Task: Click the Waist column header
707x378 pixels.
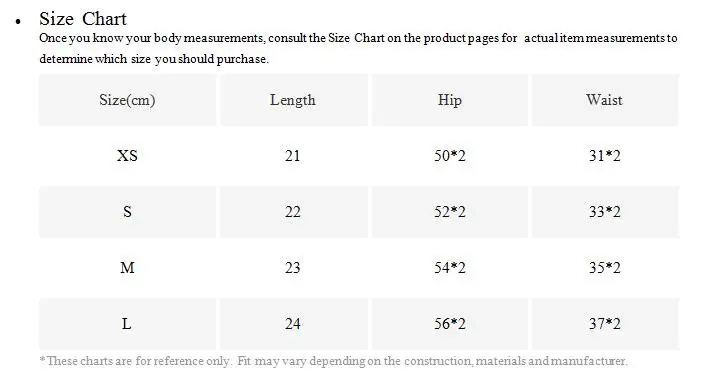Action: 605,100
